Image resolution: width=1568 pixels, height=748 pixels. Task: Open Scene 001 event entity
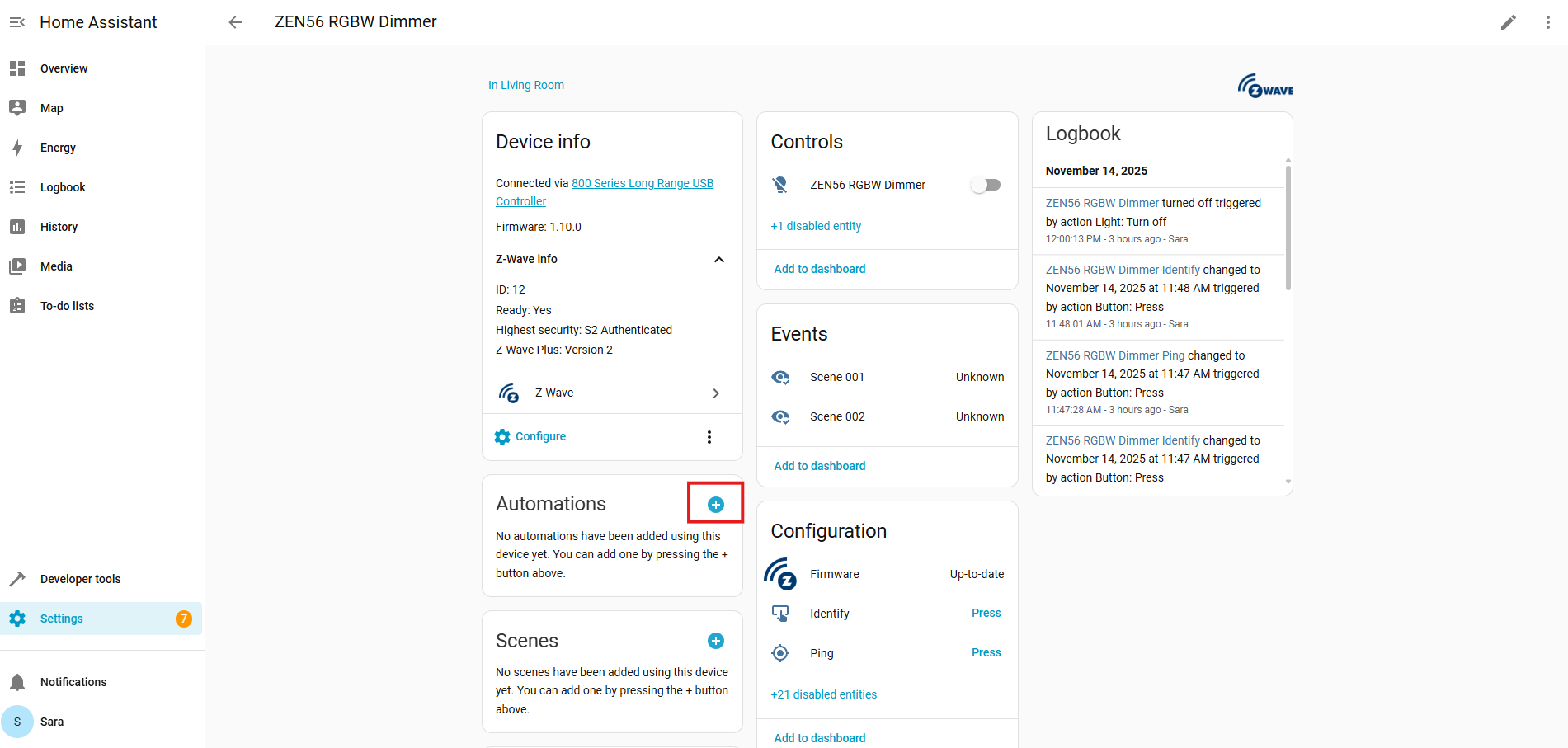[x=836, y=377]
